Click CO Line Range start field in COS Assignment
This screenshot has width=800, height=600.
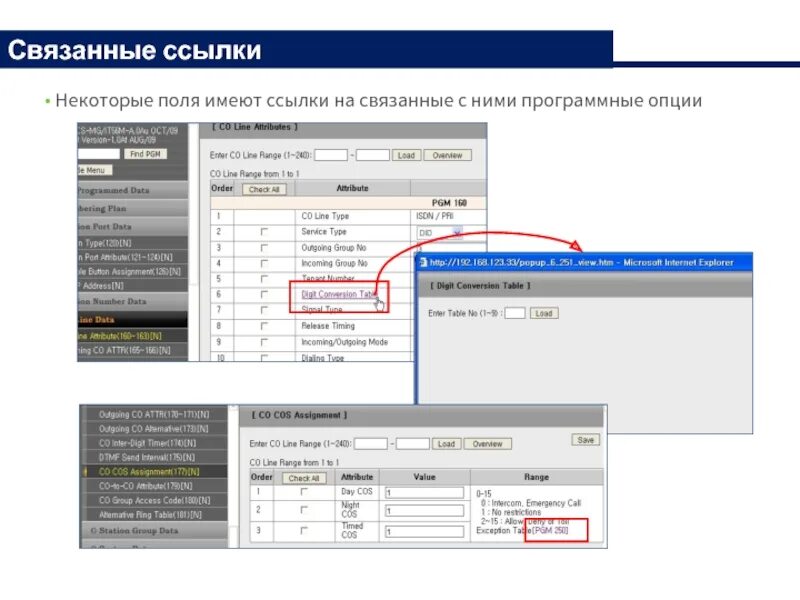click(371, 444)
